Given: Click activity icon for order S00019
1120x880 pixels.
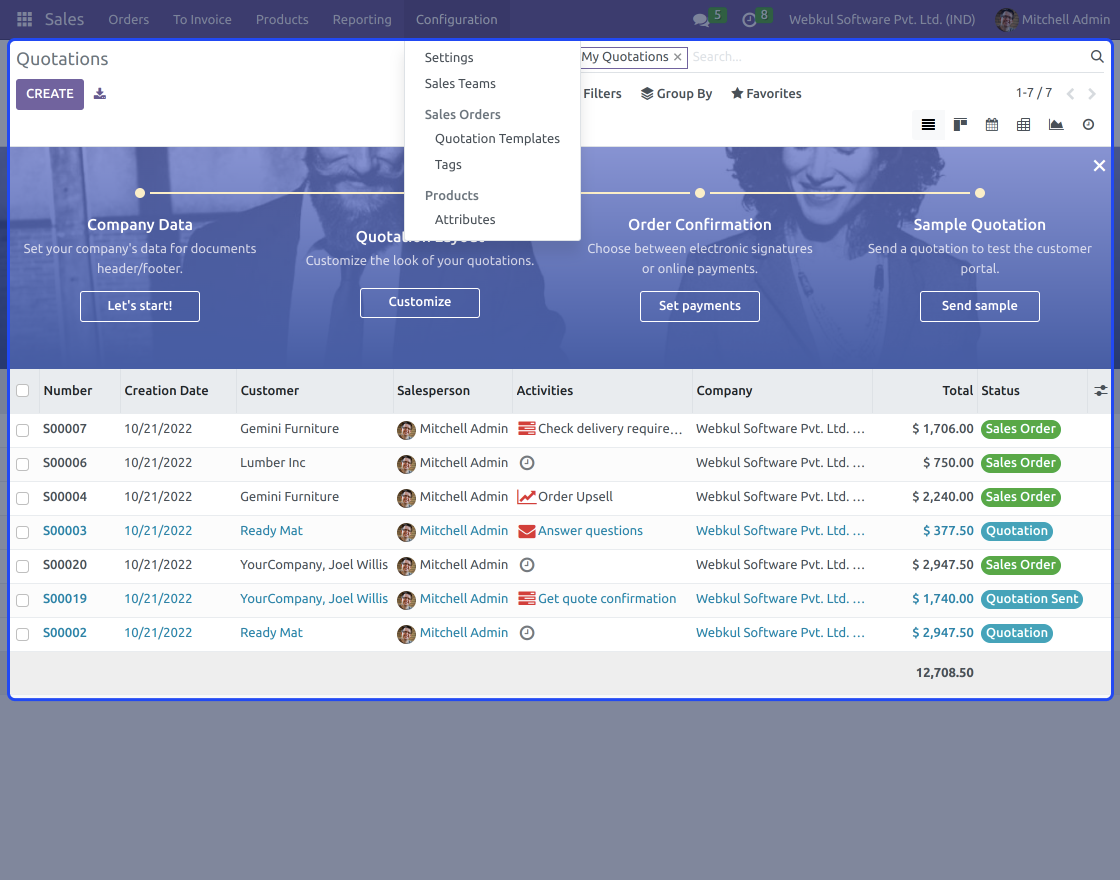Looking at the screenshot, I should (526, 599).
